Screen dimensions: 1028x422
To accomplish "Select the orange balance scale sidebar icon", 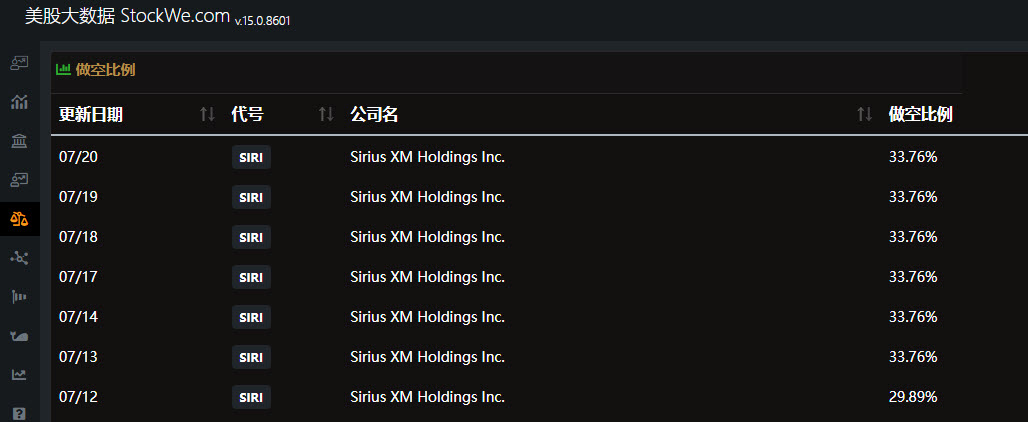I will pyautogui.click(x=20, y=219).
